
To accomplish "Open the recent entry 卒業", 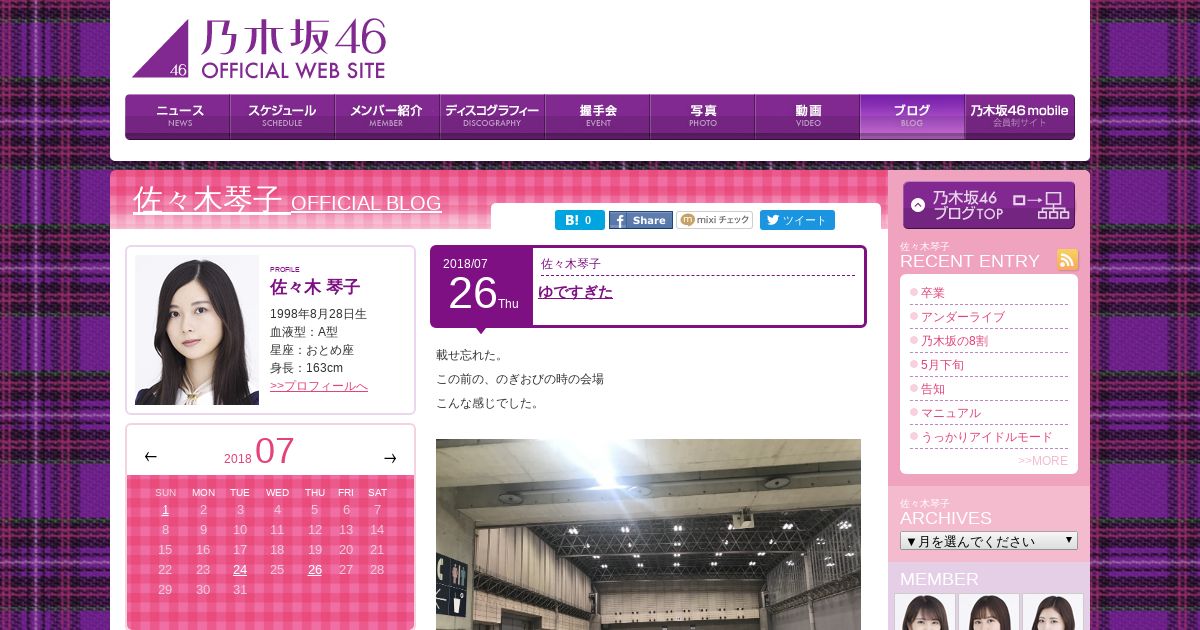I will (933, 293).
